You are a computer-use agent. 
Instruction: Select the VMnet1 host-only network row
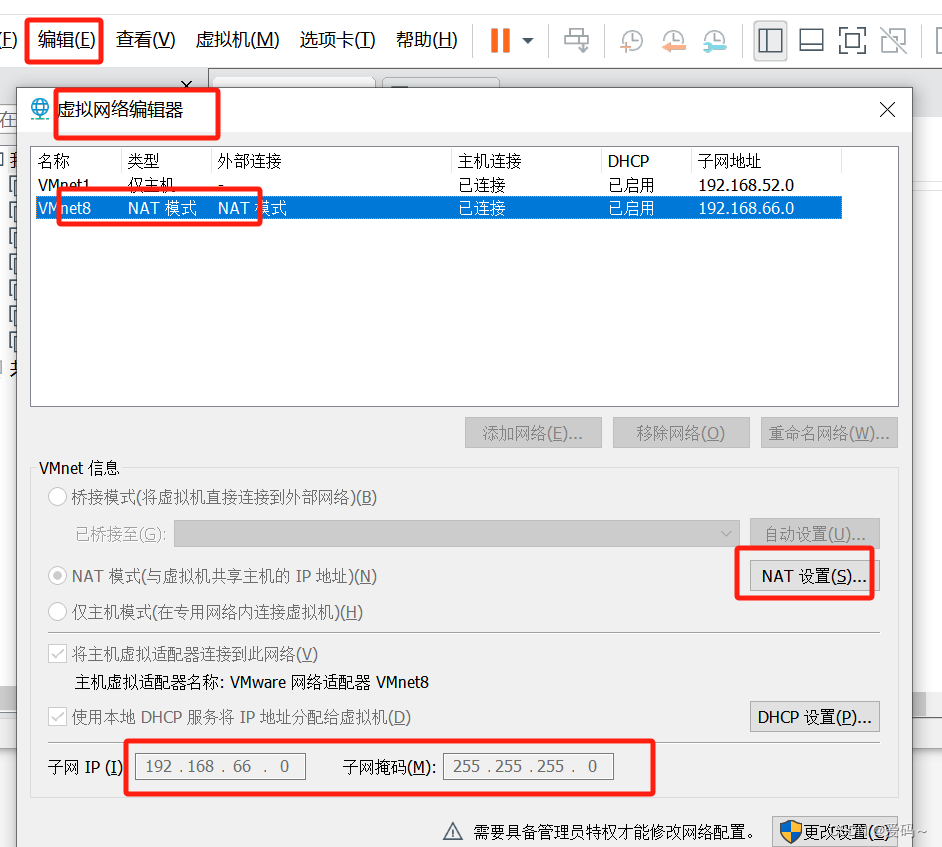[439, 184]
